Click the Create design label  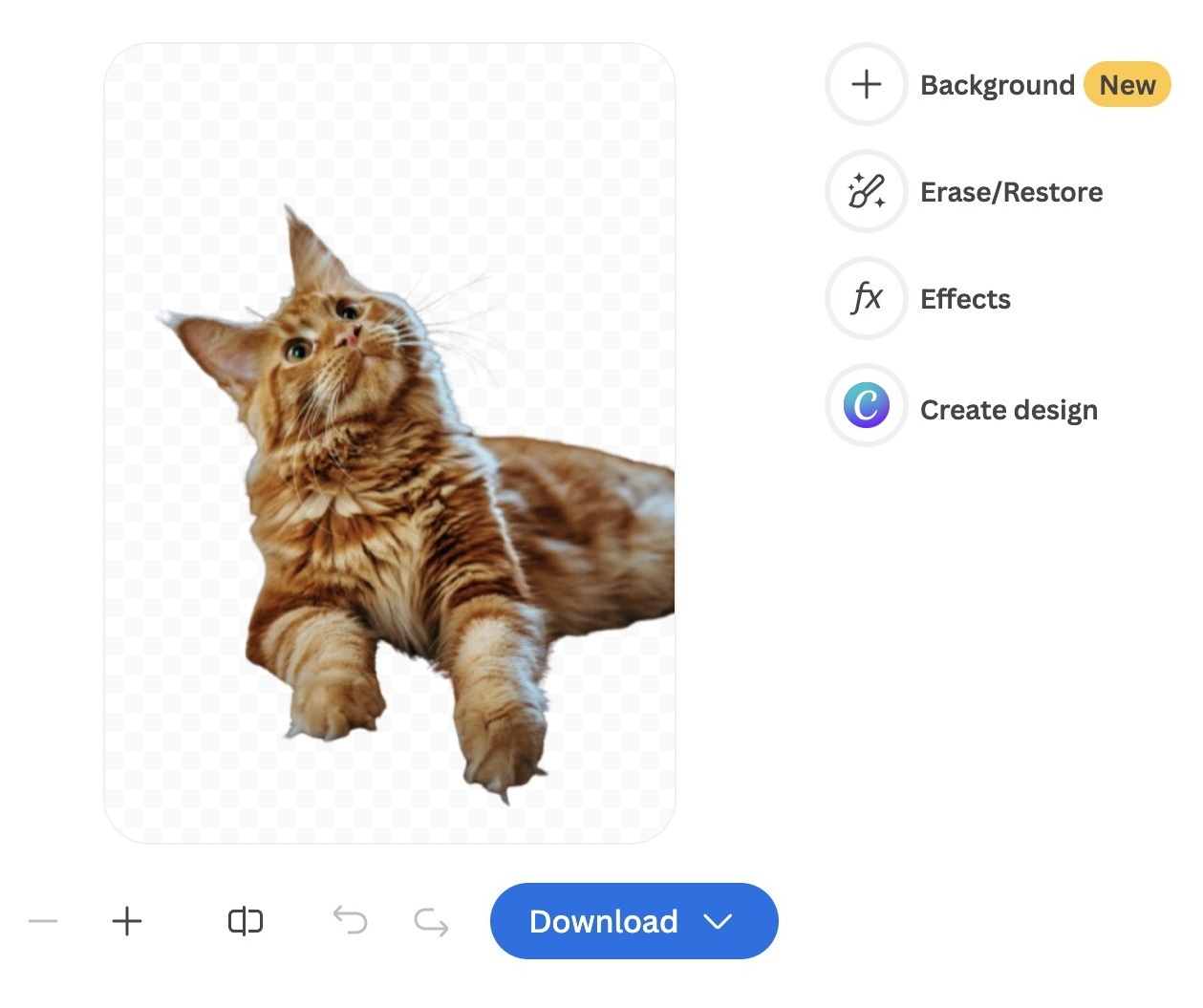[x=1009, y=409]
